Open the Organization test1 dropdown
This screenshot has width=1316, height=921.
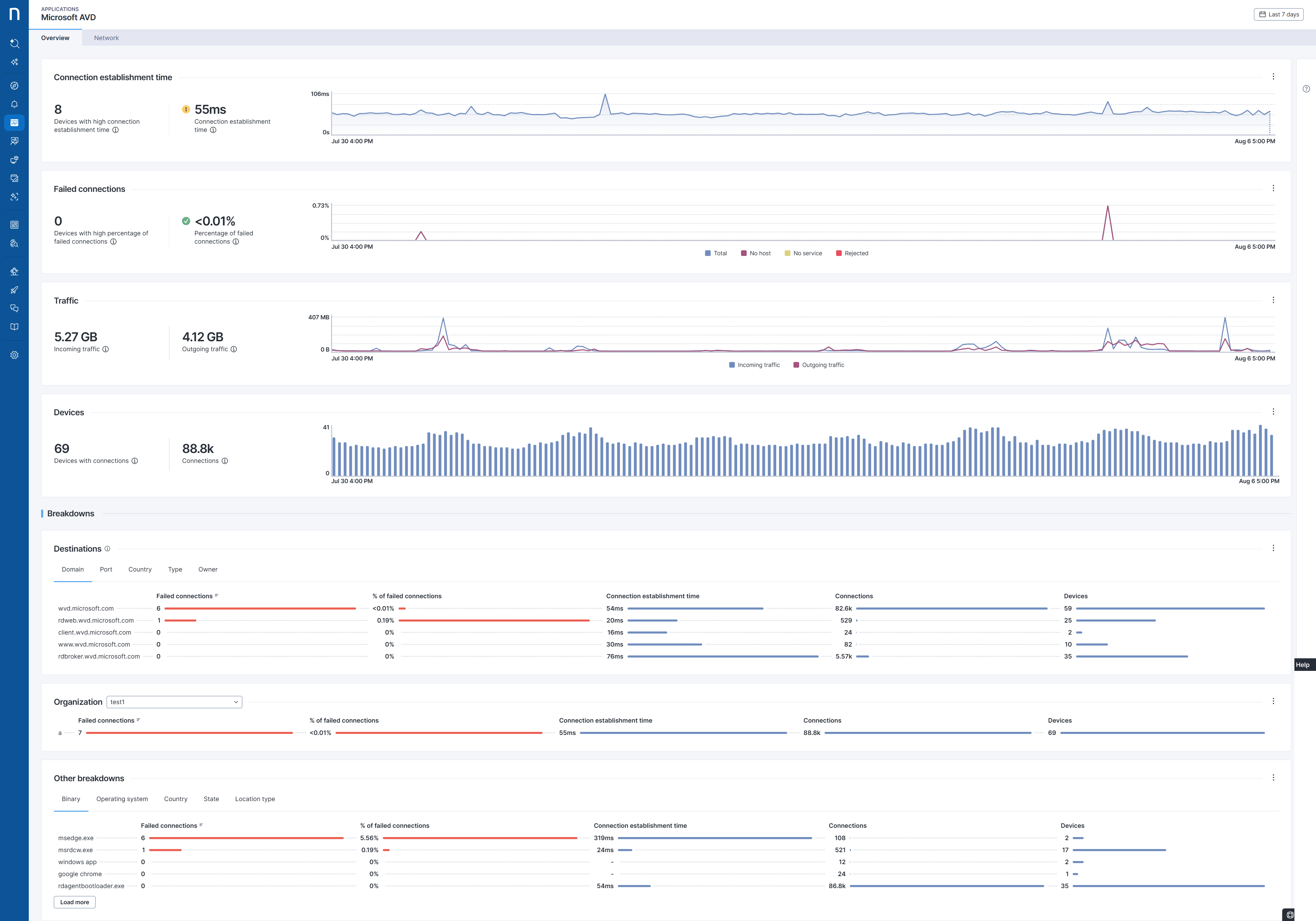pyautogui.click(x=174, y=702)
